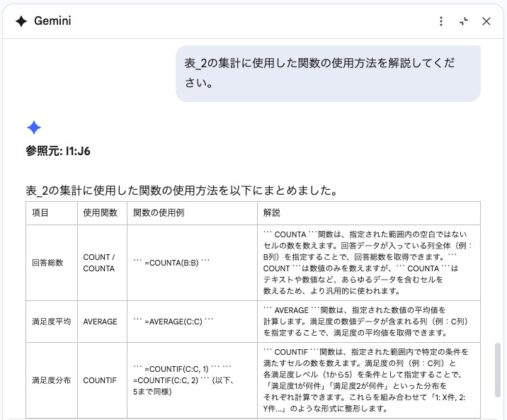The image size is (507, 420).
Task: Open the Gemini panel three-dot options menu
Action: click(x=441, y=21)
